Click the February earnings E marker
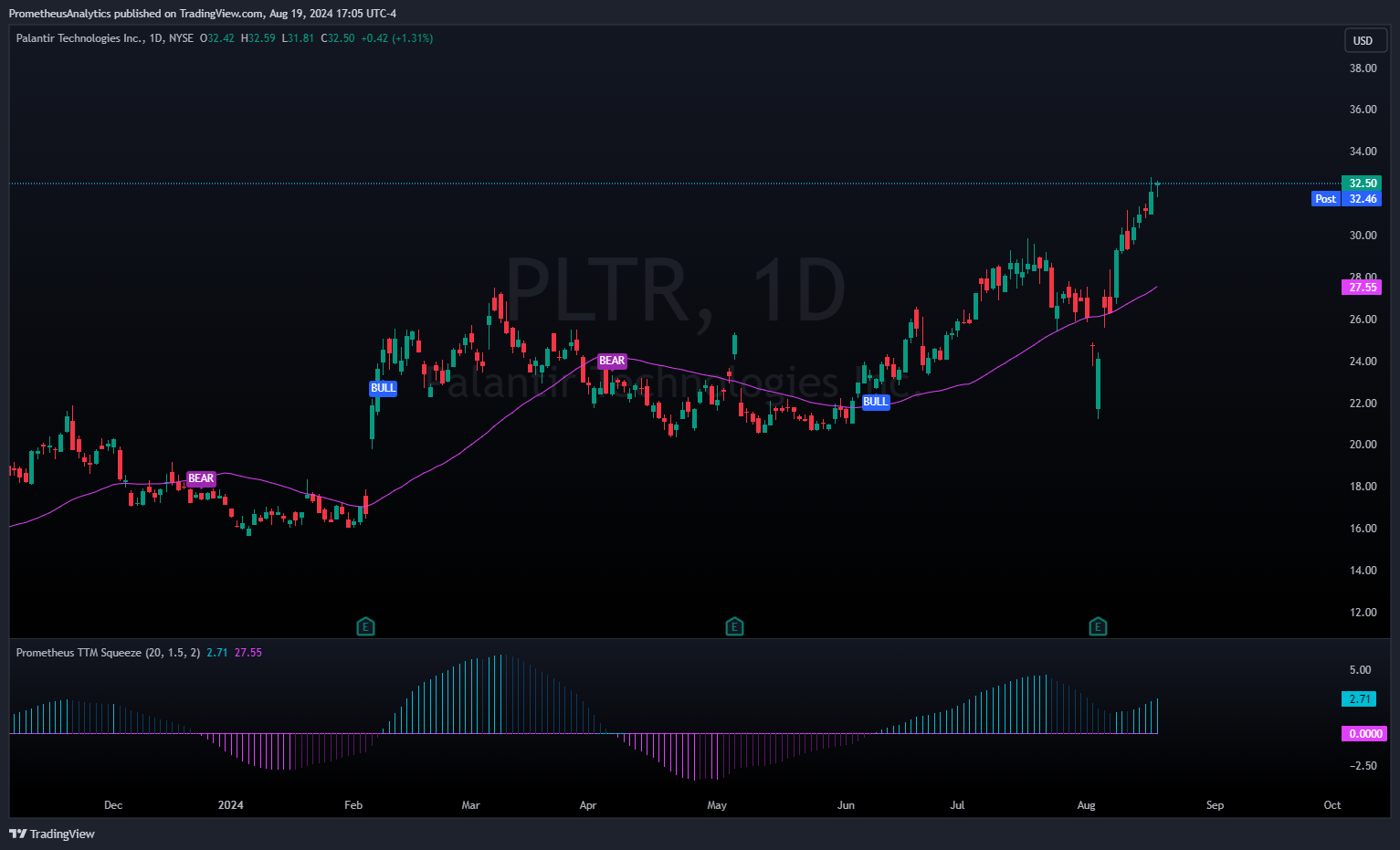Image resolution: width=1400 pixels, height=850 pixels. point(365,626)
